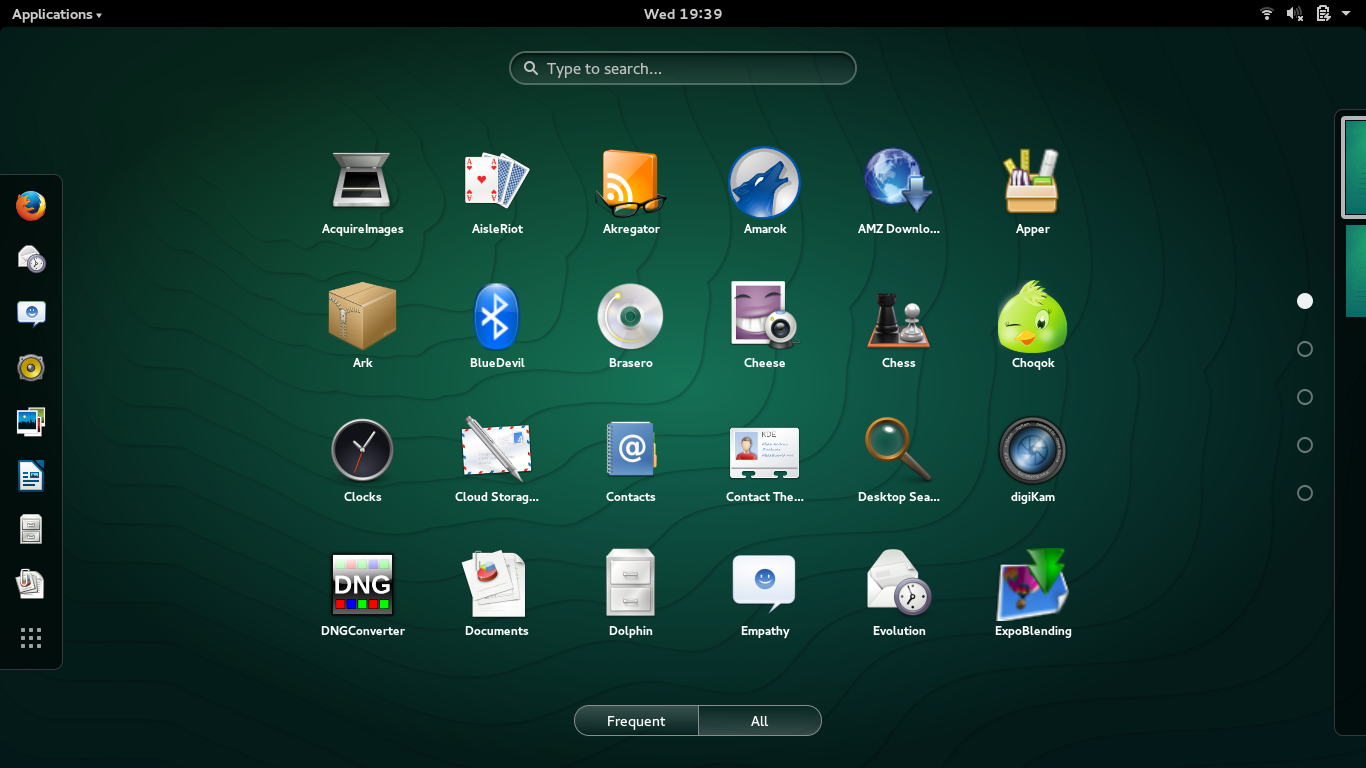Screen dimensions: 1366x768
Task: Open the clock calendar dropdown
Action: tap(682, 14)
